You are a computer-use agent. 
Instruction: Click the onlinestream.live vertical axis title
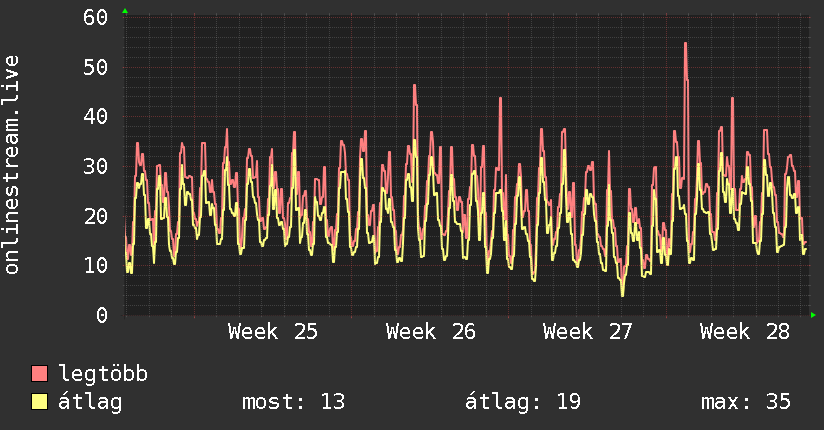pos(12,165)
